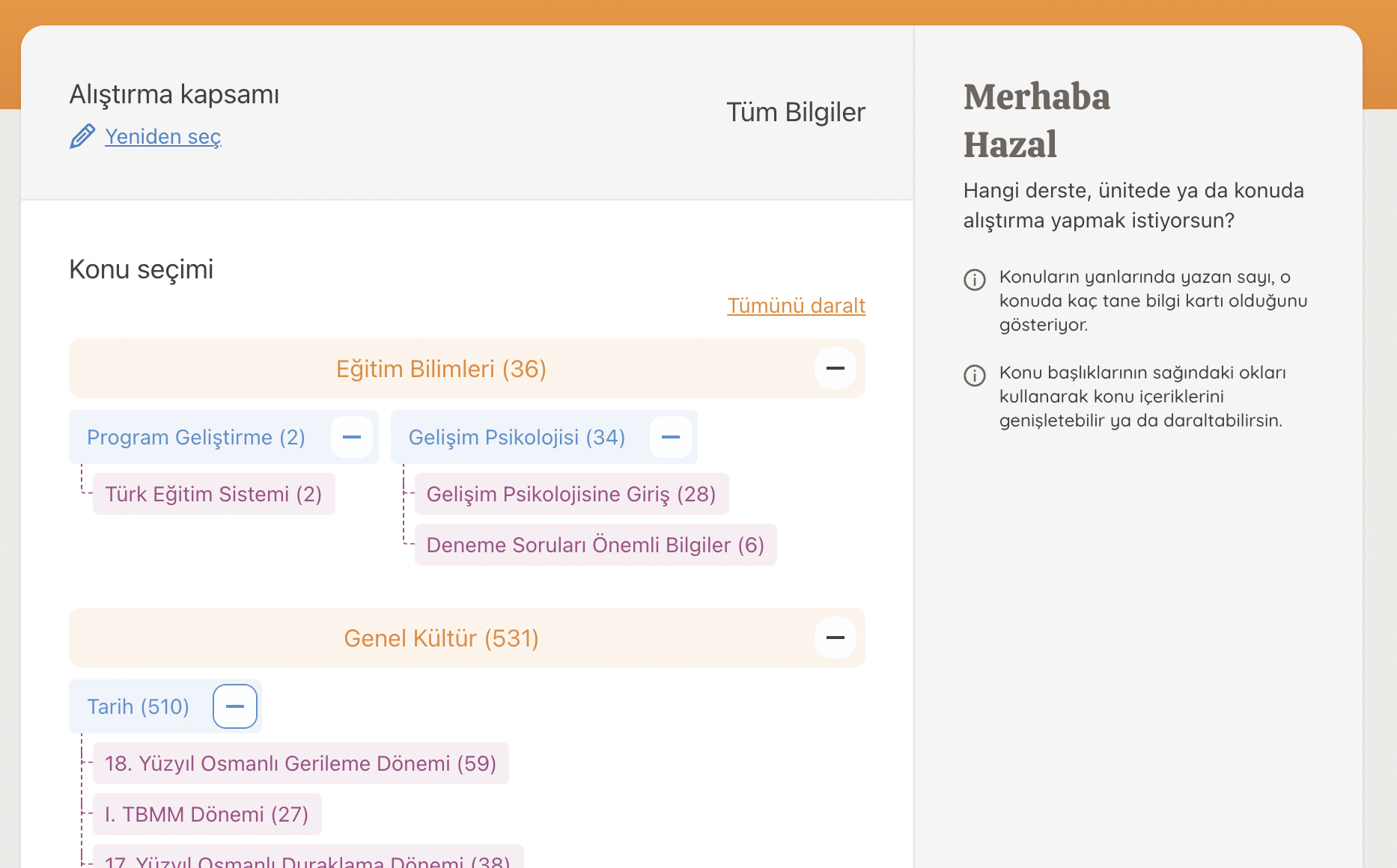
Task: Click Tümünü daralt to collapse all
Action: 796,305
